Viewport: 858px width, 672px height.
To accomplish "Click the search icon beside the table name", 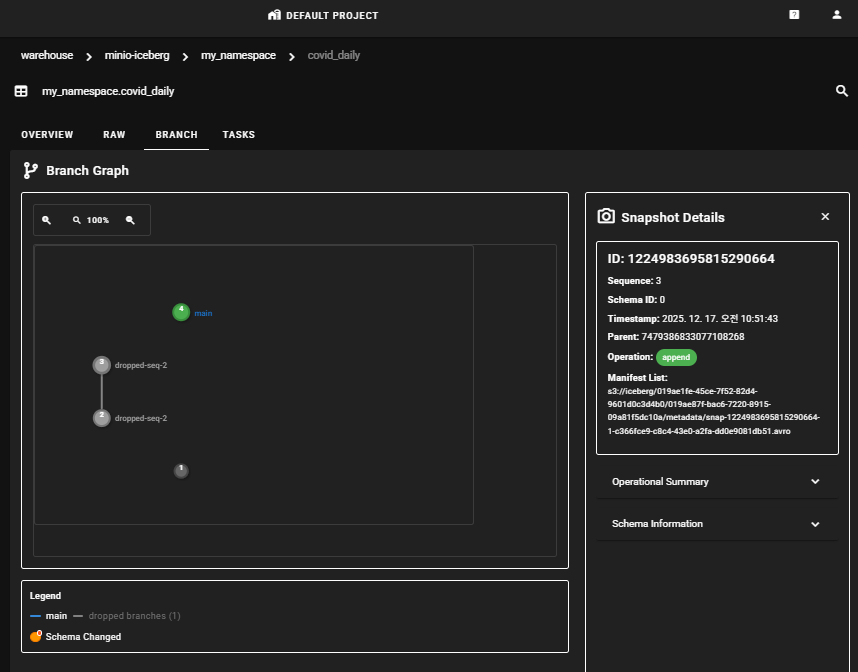I will (x=841, y=91).
